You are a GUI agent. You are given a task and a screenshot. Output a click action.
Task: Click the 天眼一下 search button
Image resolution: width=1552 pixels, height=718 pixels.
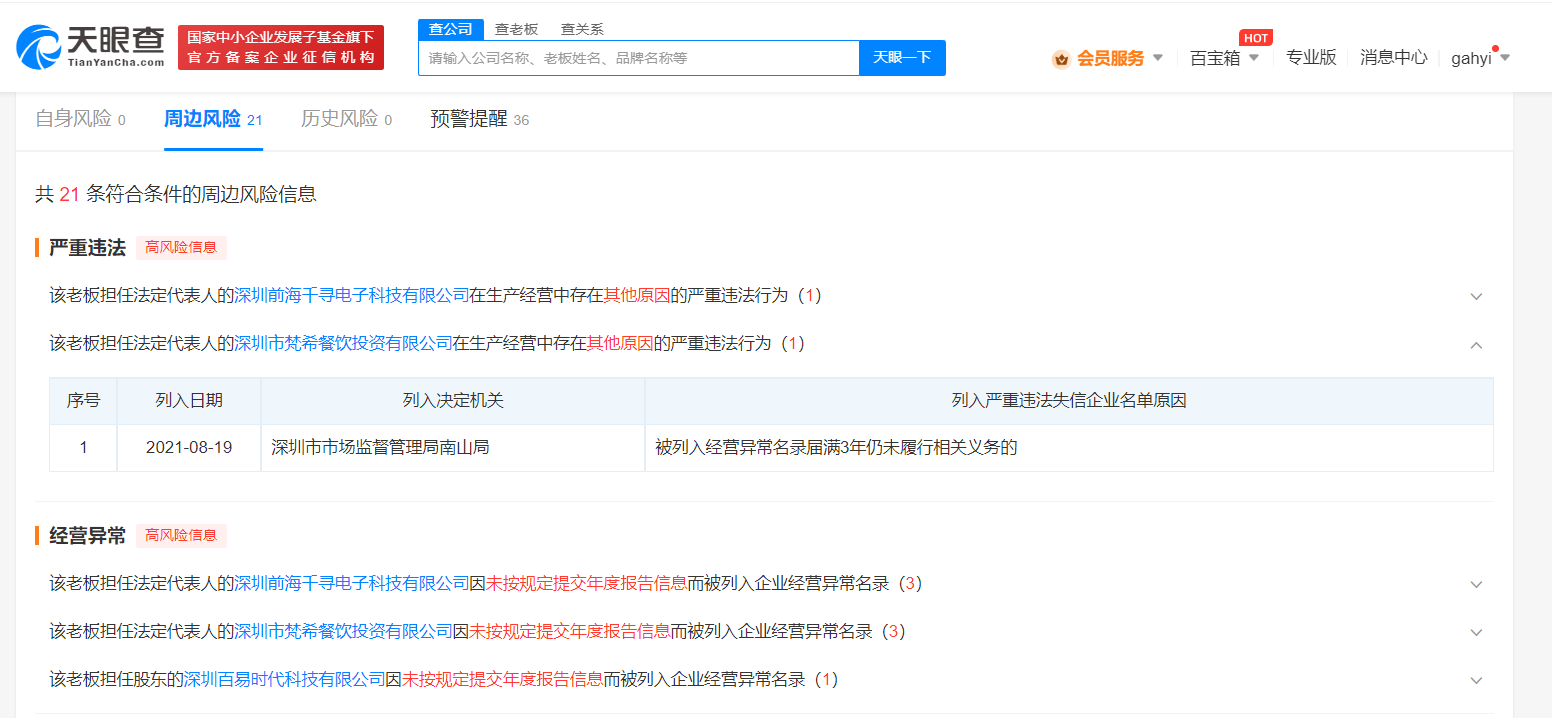pyautogui.click(x=902, y=58)
